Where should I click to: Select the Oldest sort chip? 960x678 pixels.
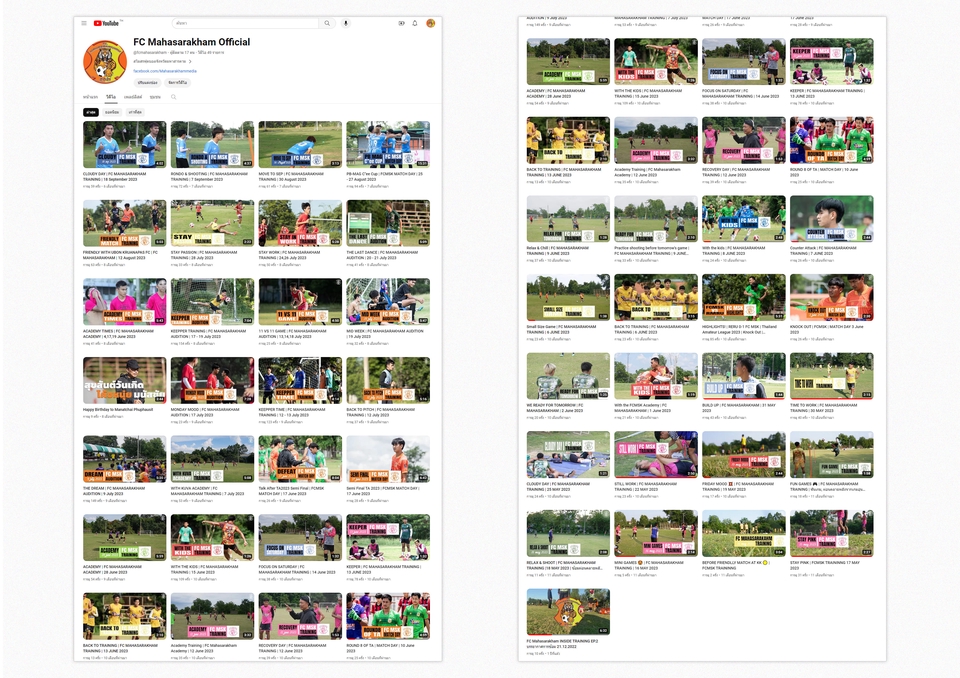point(135,112)
